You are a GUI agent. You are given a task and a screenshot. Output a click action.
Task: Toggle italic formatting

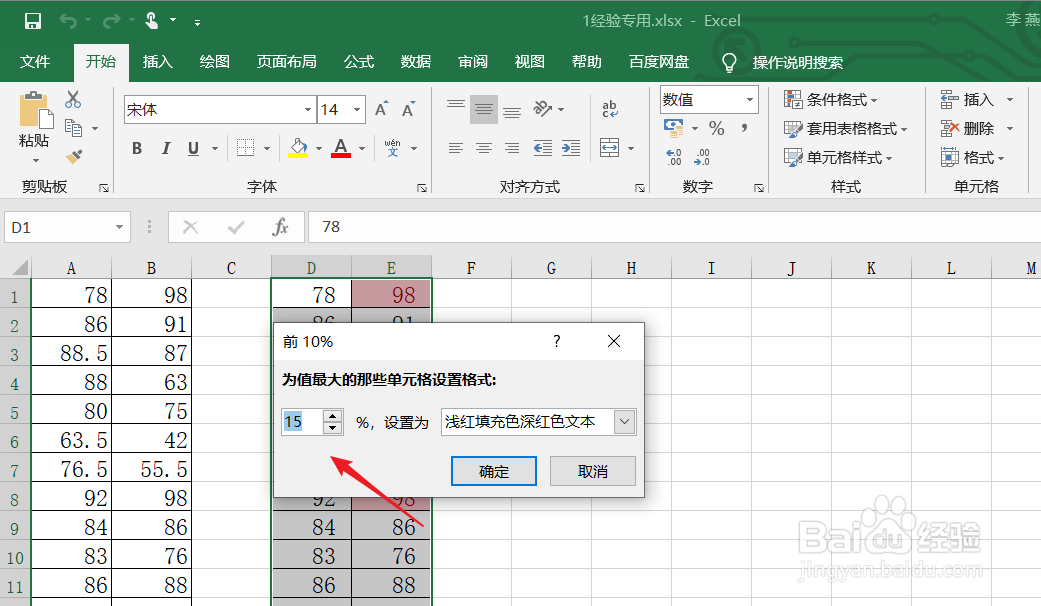tap(166, 148)
